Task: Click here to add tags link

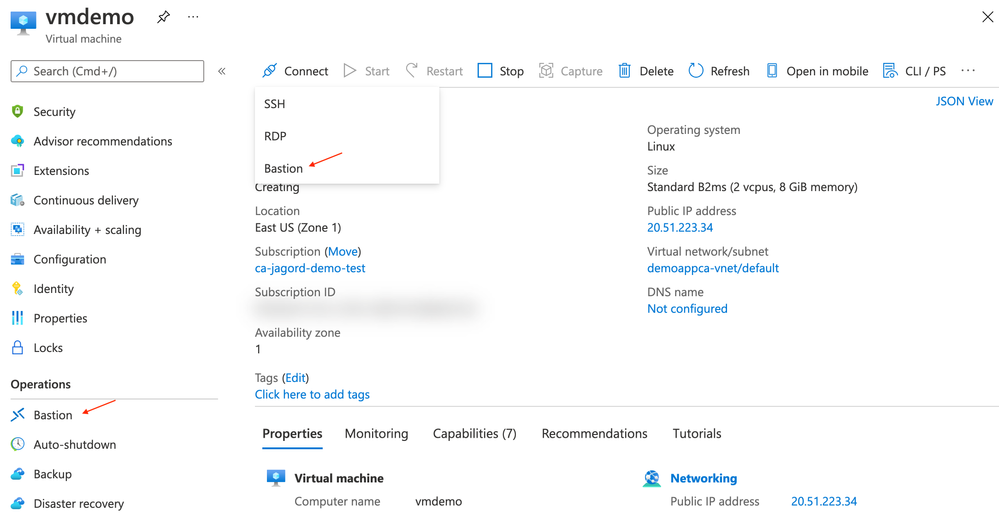Action: (x=312, y=394)
